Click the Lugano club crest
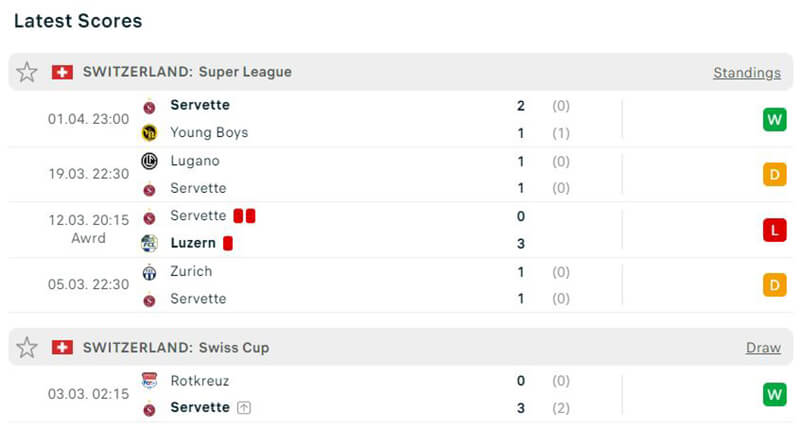 point(150,161)
